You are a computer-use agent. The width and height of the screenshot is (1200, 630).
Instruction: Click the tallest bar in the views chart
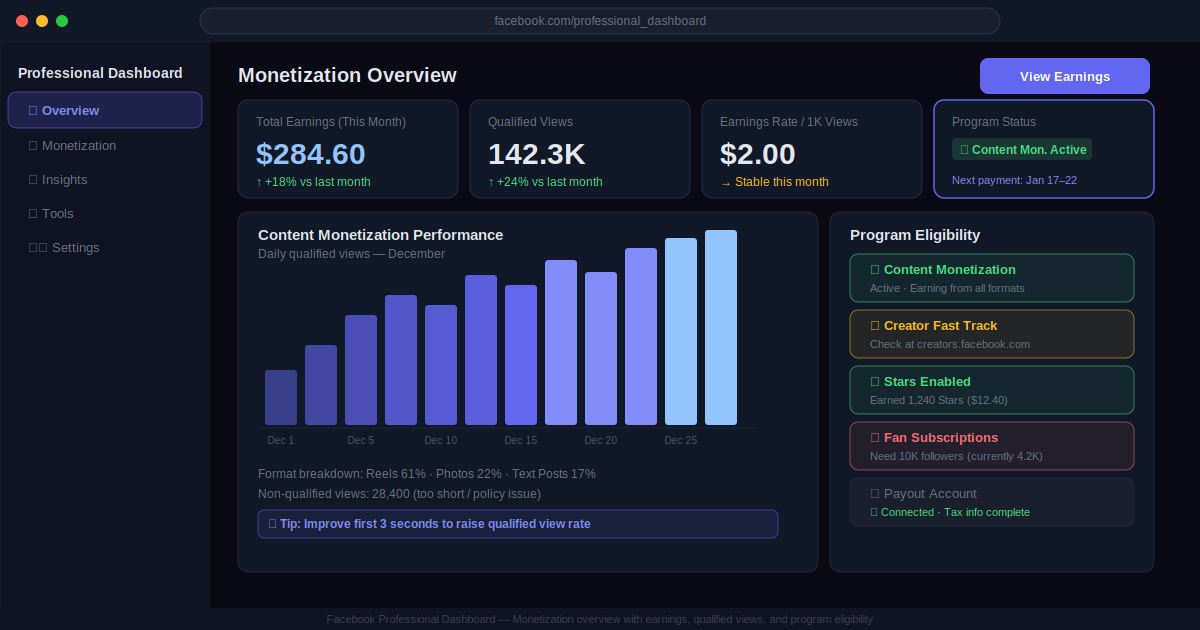[721, 328]
